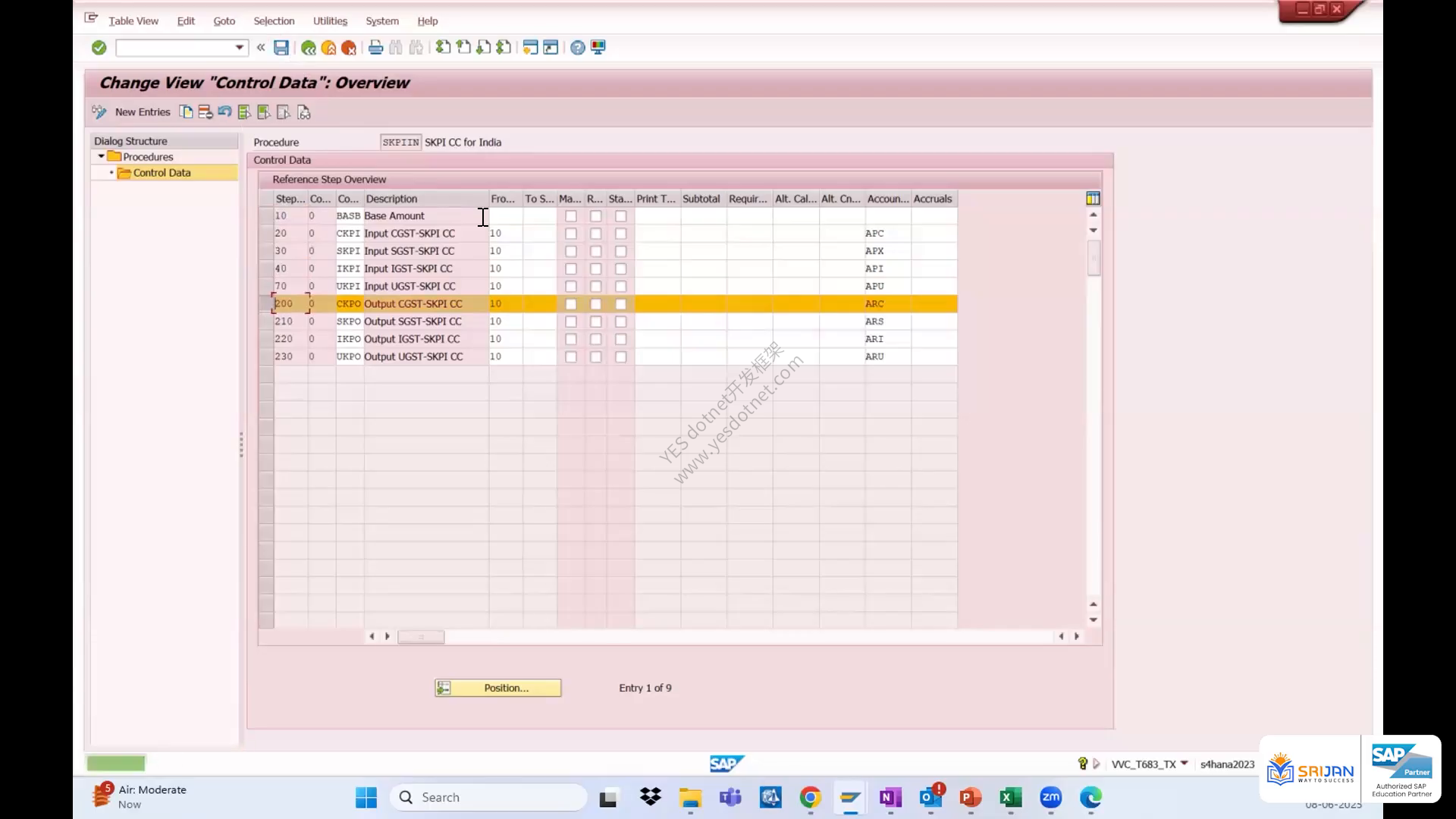Click horizontal scrollbar thumb below table
This screenshot has height=819, width=1456.
point(421,637)
